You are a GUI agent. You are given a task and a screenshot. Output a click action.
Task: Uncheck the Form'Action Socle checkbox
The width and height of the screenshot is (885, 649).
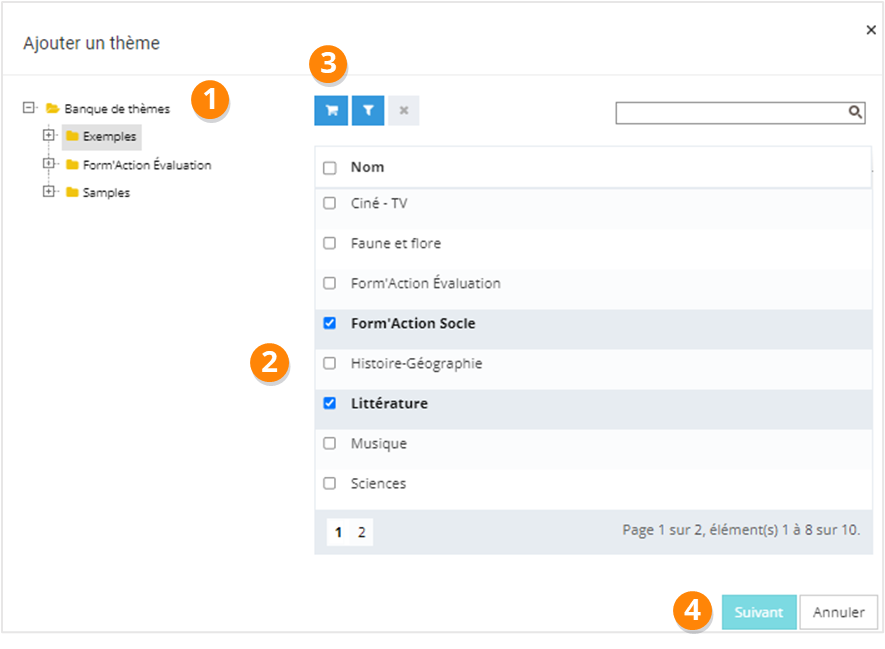330,324
